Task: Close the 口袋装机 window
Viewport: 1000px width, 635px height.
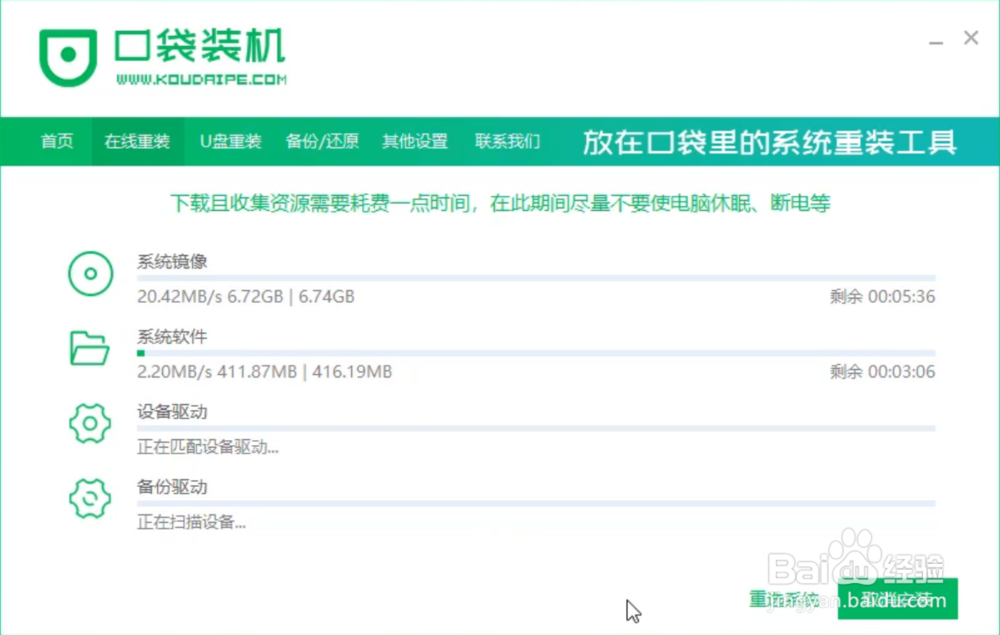Action: tap(971, 38)
